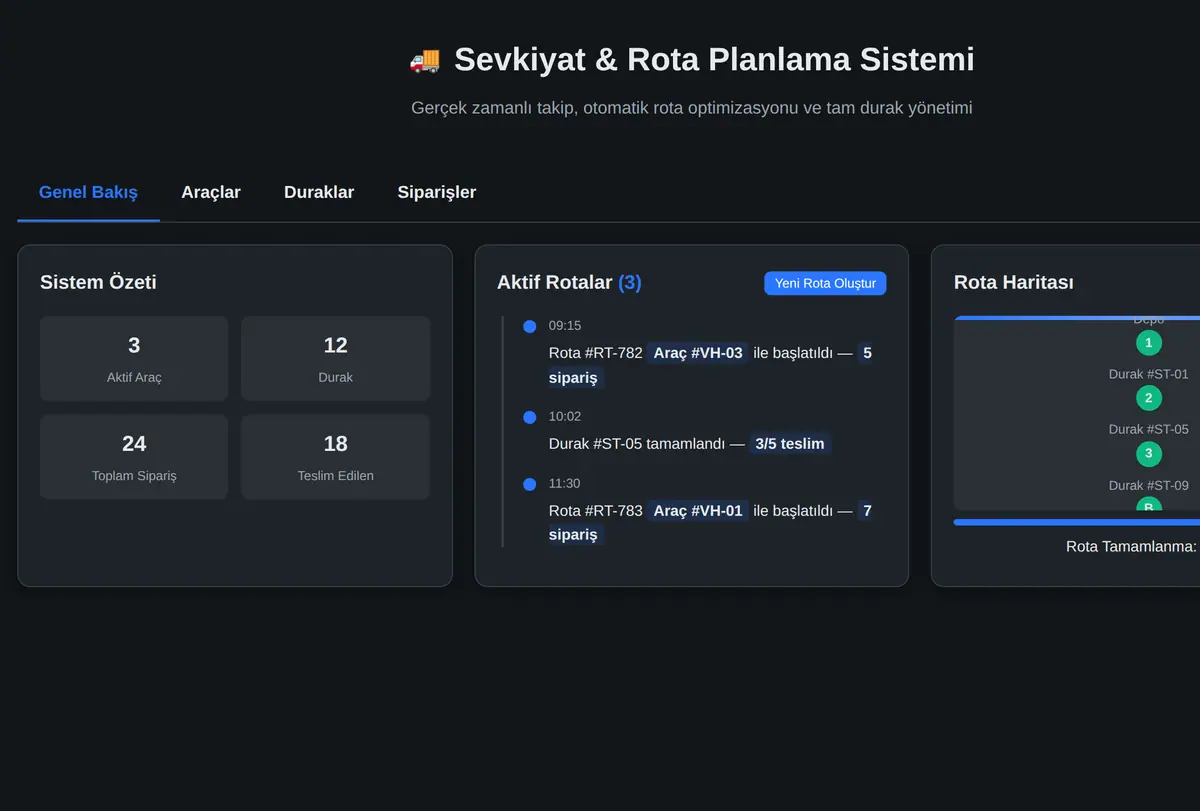This screenshot has width=1200, height=811.
Task: Click the Sistem Özeti heading
Action: tap(98, 283)
